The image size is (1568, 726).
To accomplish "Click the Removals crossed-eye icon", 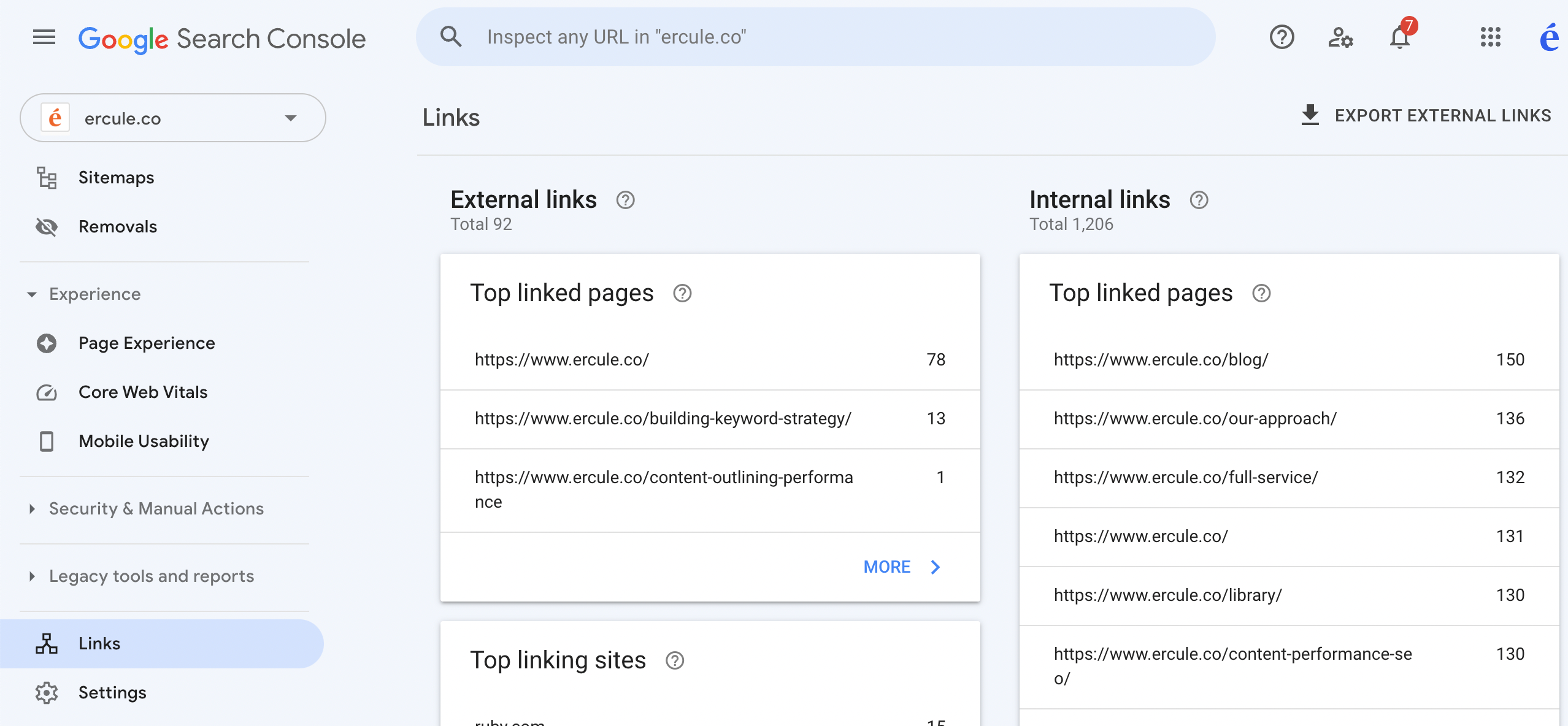I will [47, 227].
